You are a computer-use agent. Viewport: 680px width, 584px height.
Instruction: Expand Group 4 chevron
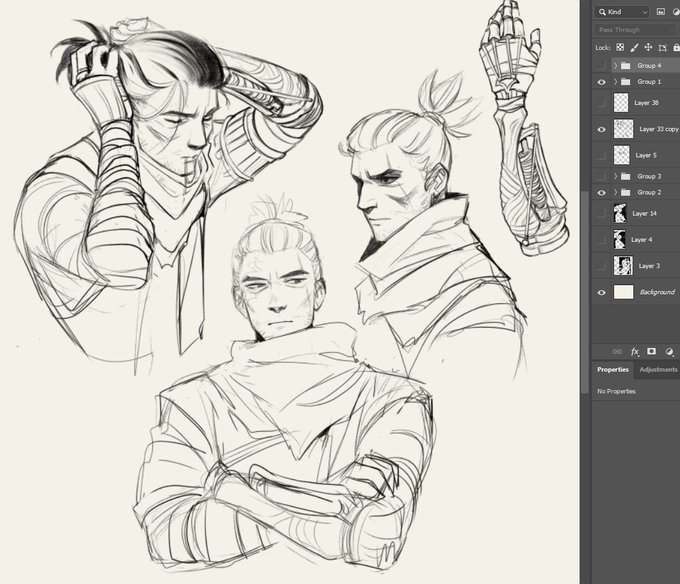pos(615,66)
